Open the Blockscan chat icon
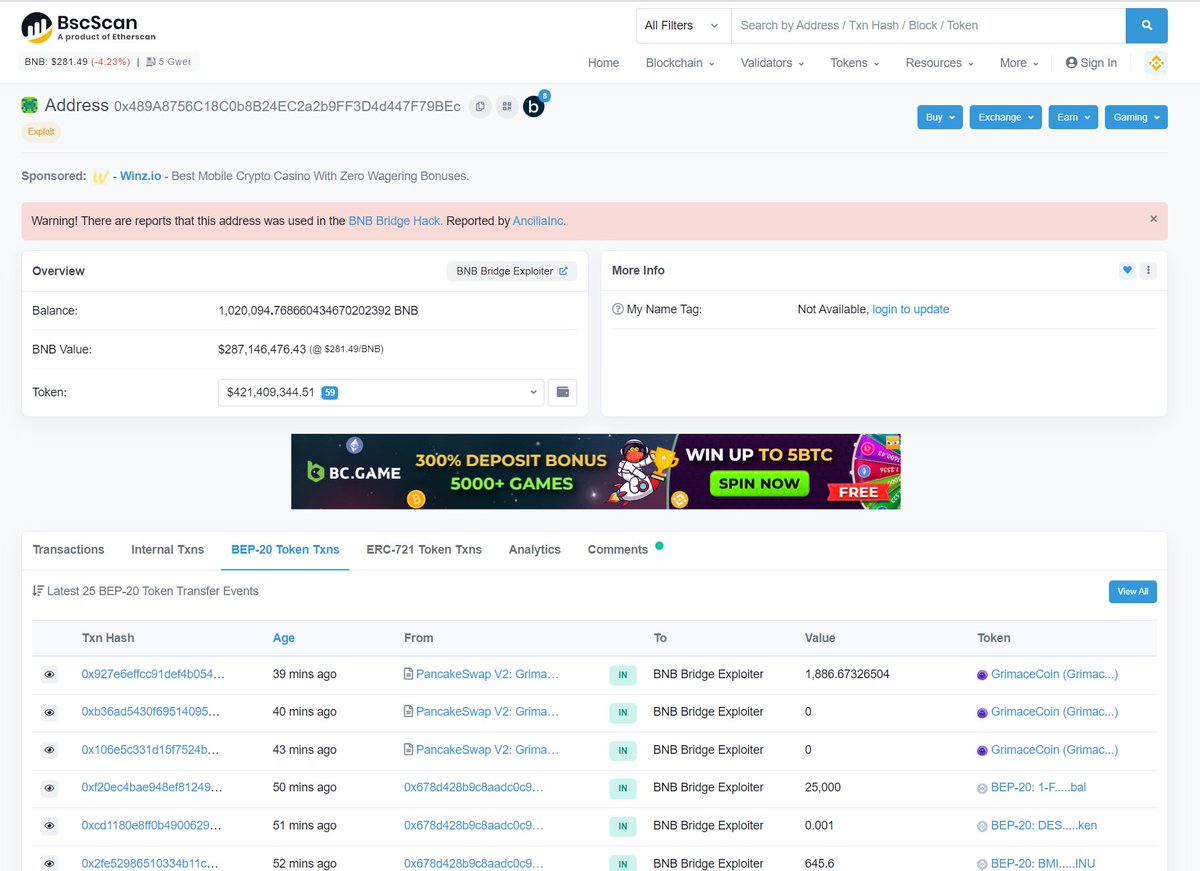 click(x=534, y=106)
